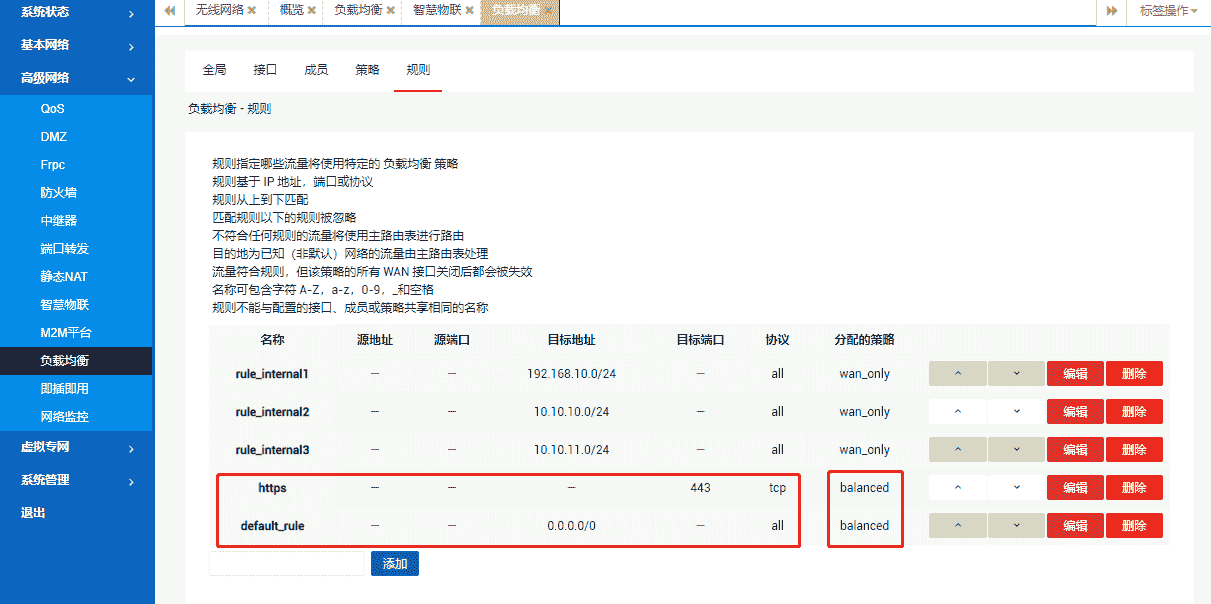Move rule_internal1 down with down-arrow
This screenshot has width=1211, height=604.
[1017, 373]
